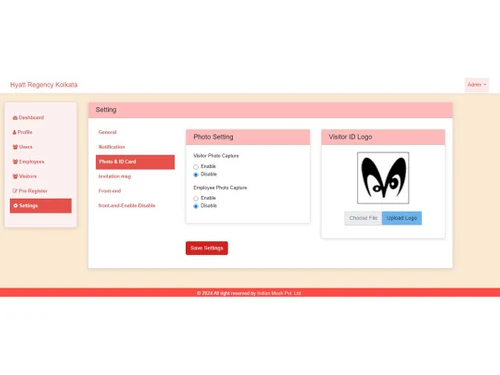Click the Visitor ID Logo panel header
500x375 pixels.
click(x=383, y=137)
